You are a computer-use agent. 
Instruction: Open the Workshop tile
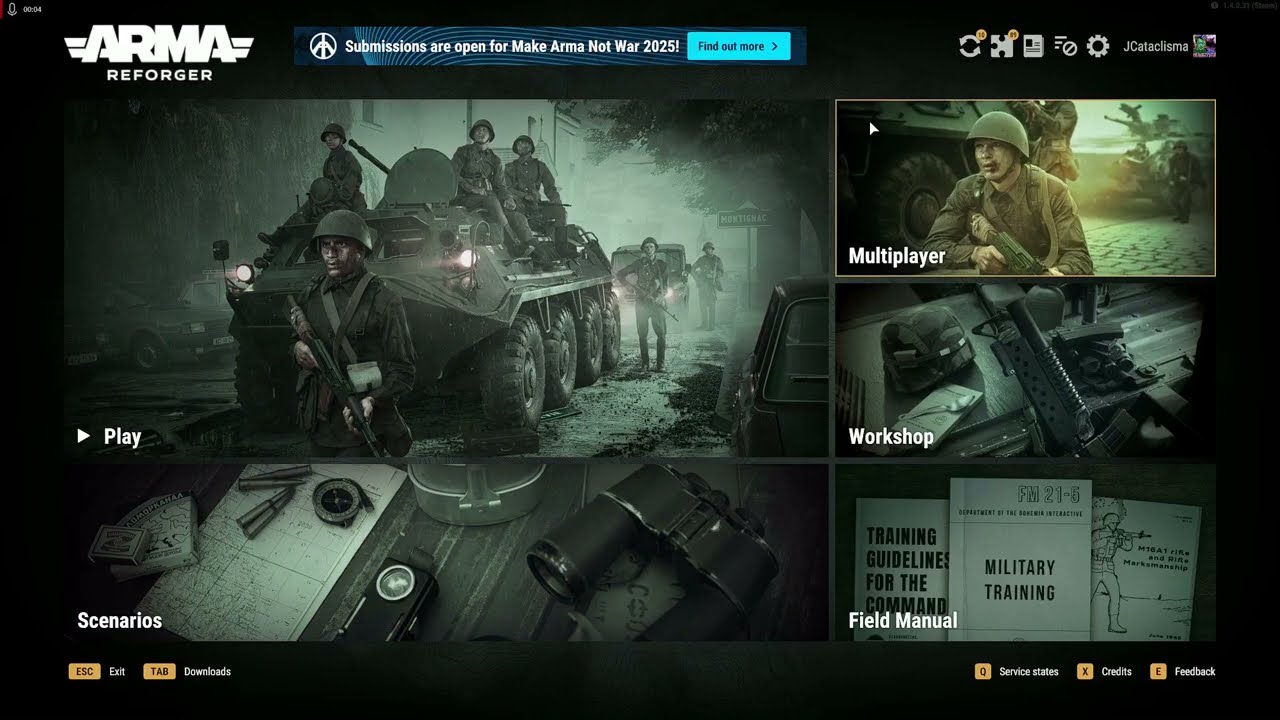point(1025,370)
